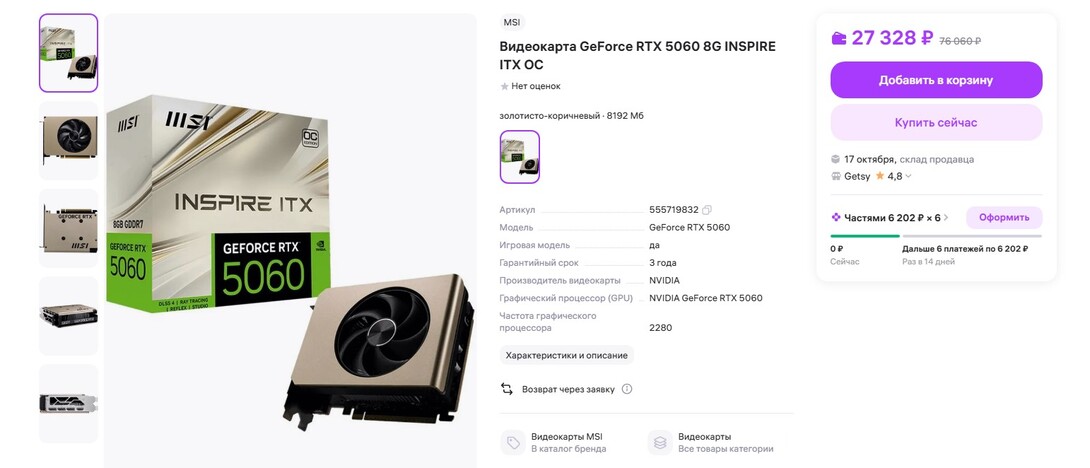
Task: Click the return info circle icon
Action: [x=627, y=389]
